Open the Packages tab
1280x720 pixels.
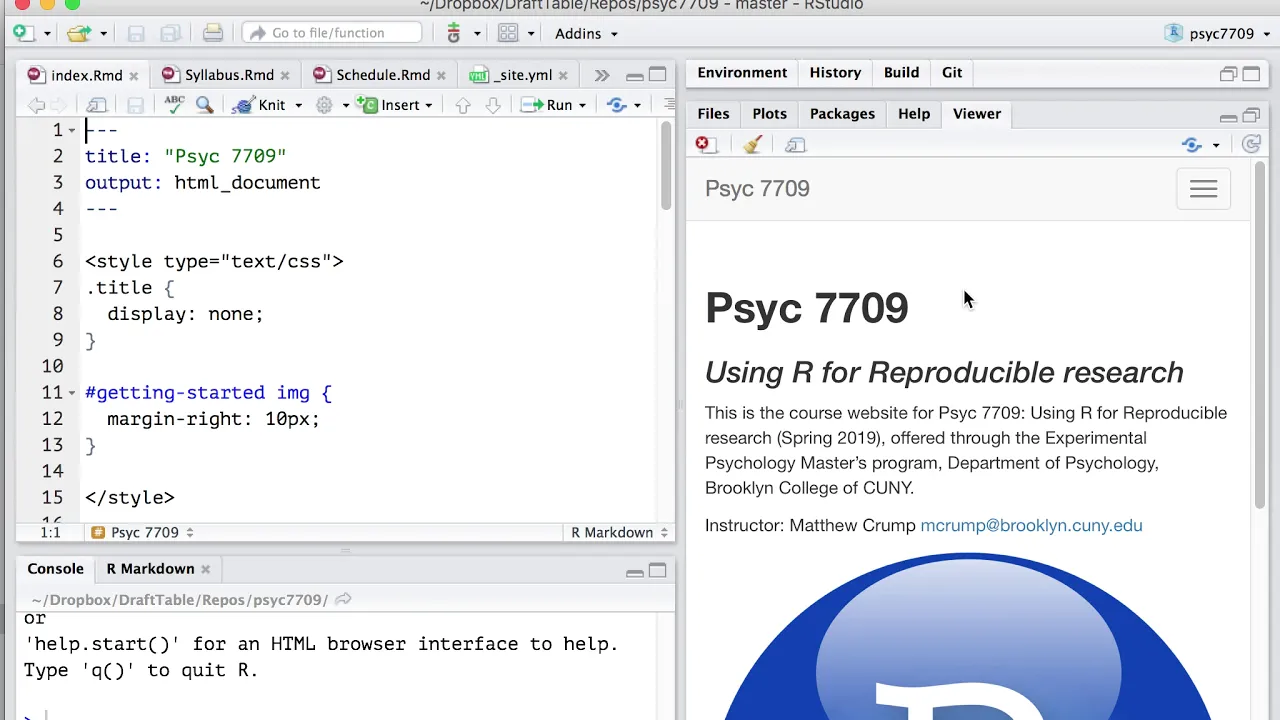pos(842,113)
